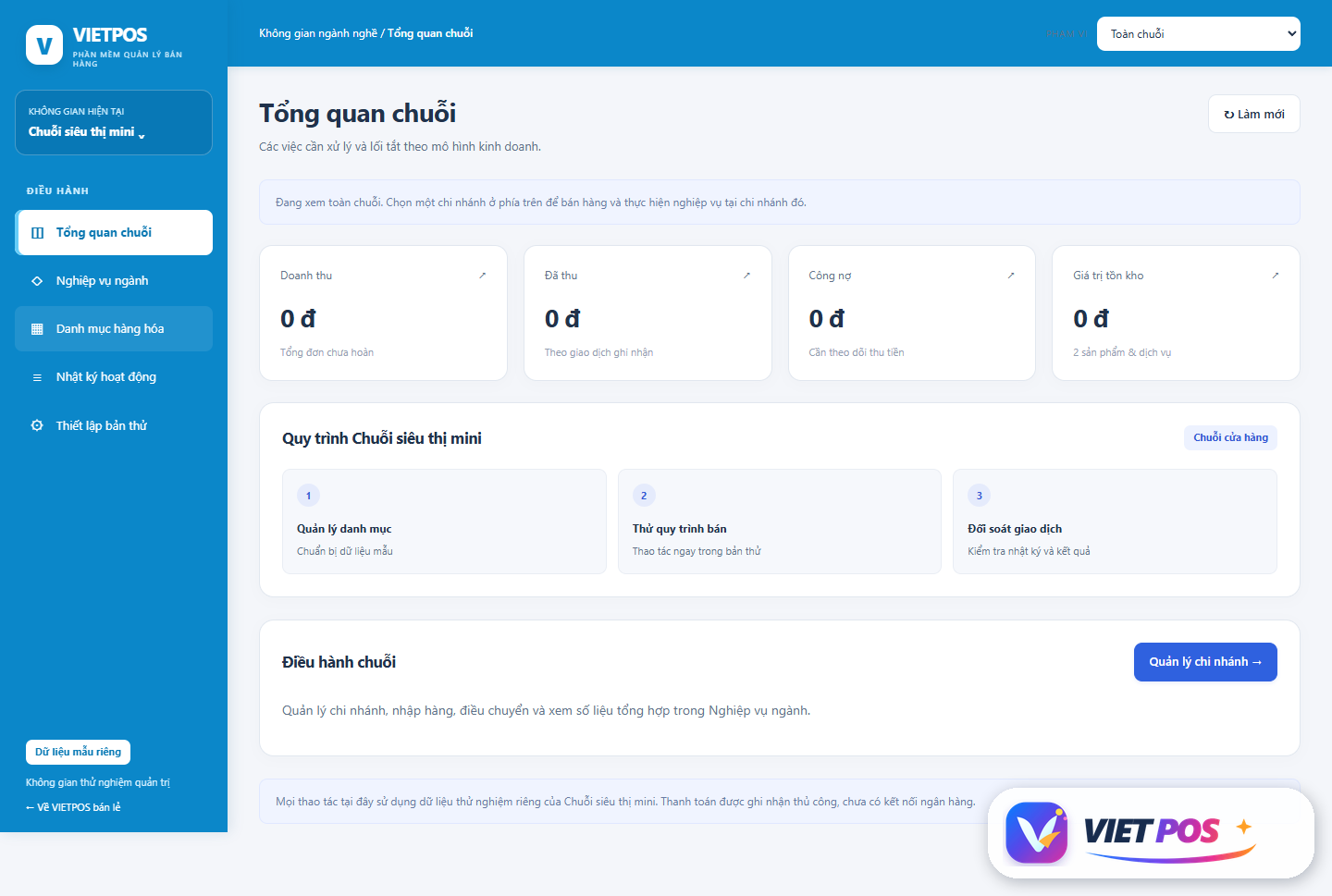Screen dimensions: 1332x896
Task: Expand the Toàn chuỗi branch dropdown
Action: [x=1199, y=34]
